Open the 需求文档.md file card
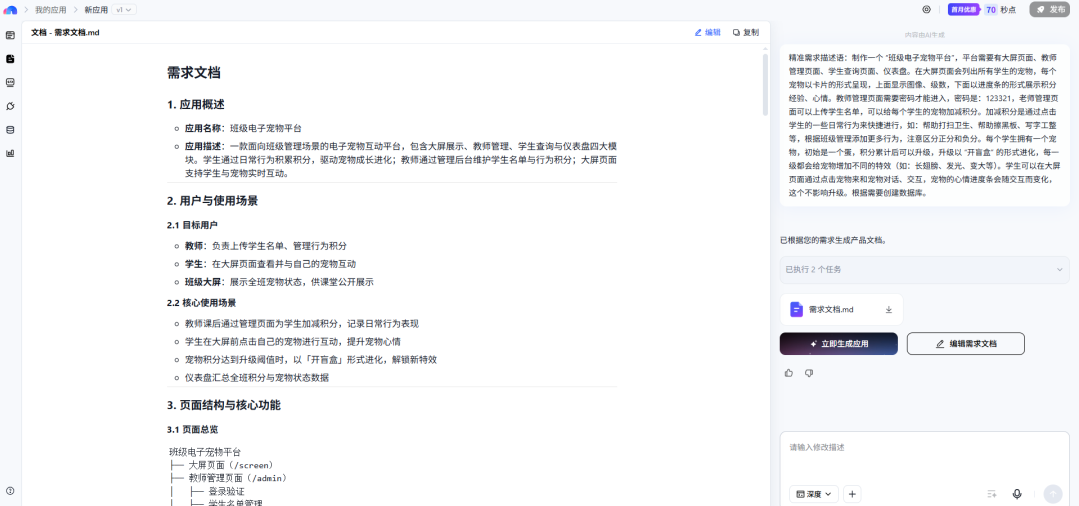Image resolution: width=1079 pixels, height=506 pixels. point(841,310)
